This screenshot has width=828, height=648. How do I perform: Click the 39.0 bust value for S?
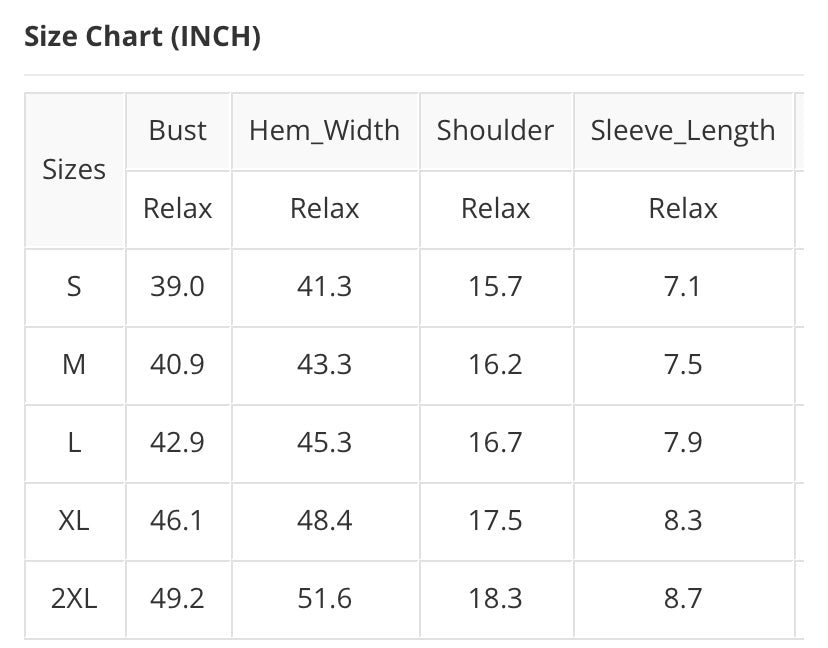[178, 287]
